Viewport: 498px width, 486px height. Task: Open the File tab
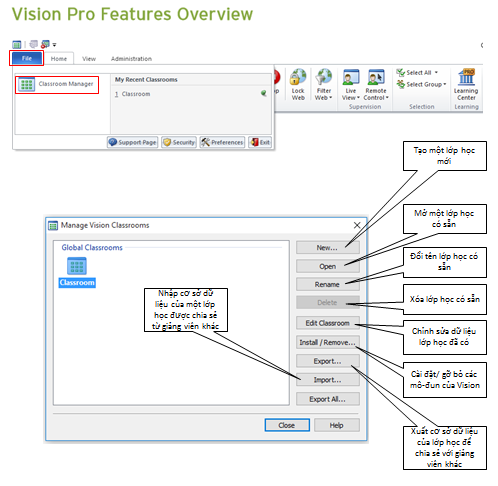pos(26,58)
